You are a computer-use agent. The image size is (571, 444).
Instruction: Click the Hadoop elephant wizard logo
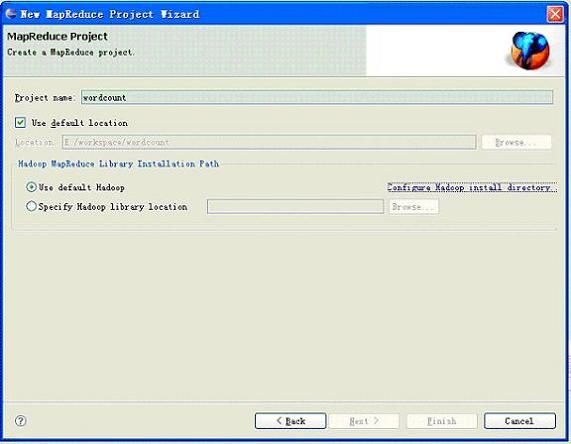coord(530,50)
